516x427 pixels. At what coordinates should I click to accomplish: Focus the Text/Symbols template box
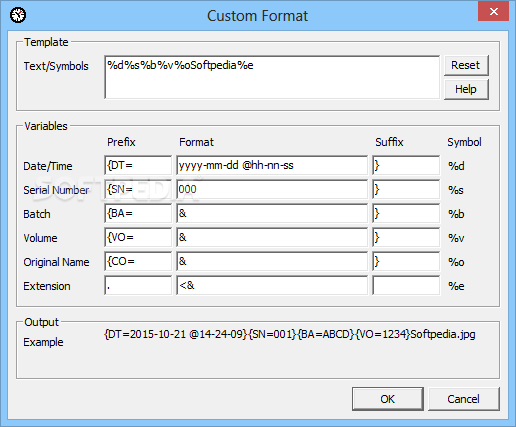[x=272, y=77]
